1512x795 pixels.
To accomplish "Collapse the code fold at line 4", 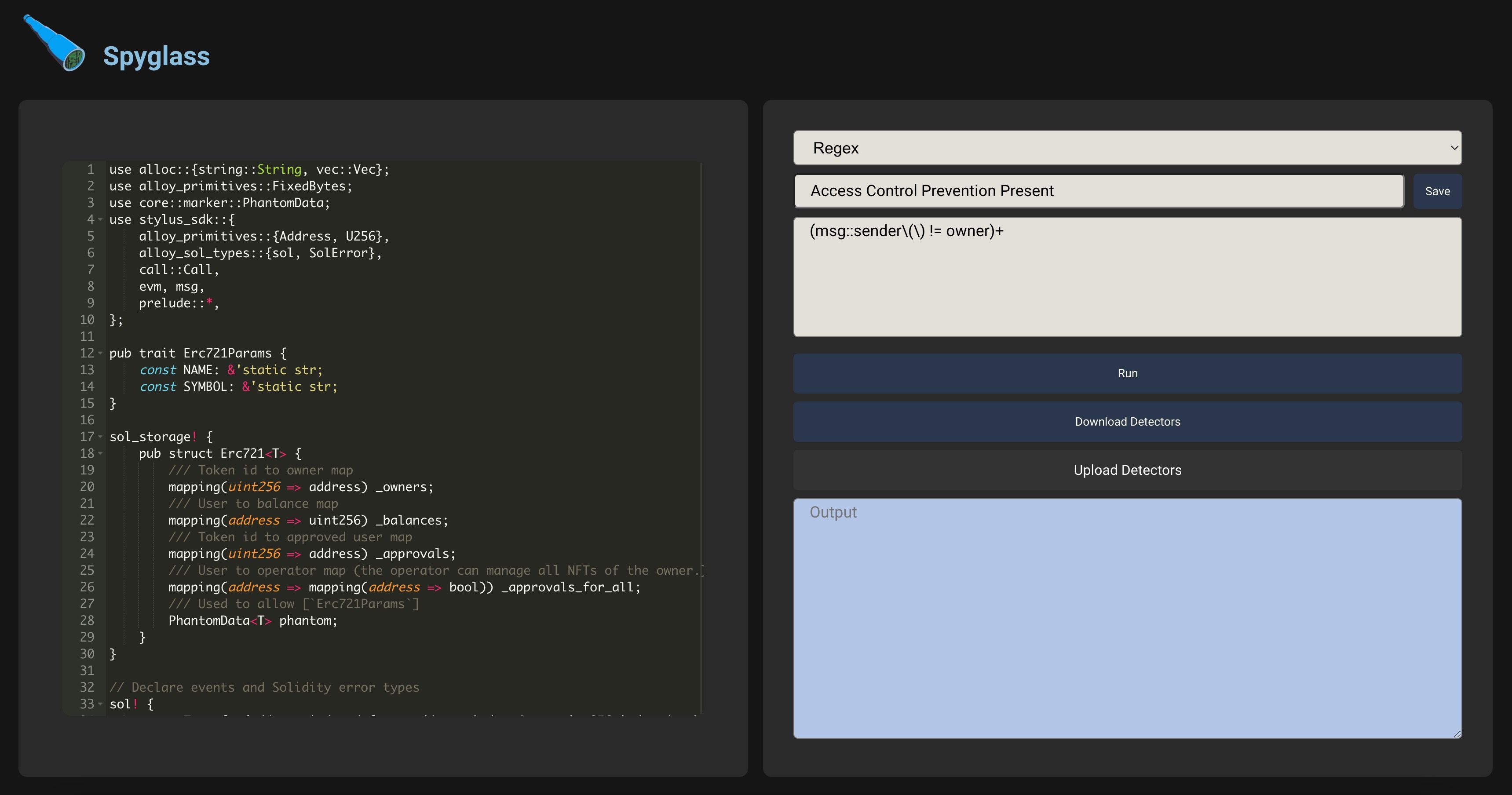I will (x=100, y=219).
